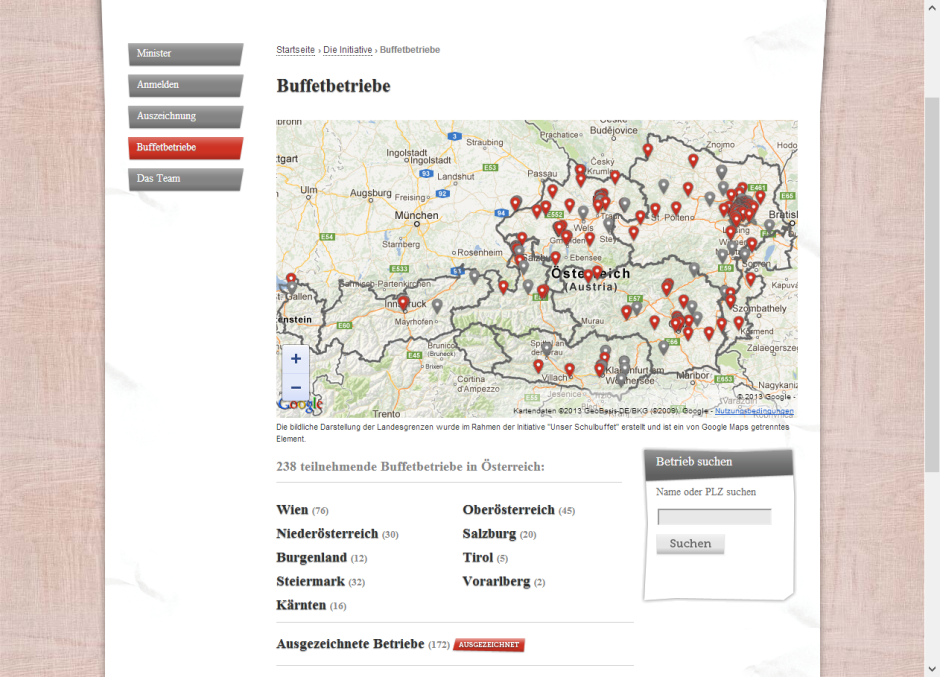The width and height of the screenshot is (940, 677).
Task: Click the '238 teilnehmende Buffetbetriebe in Österreich:' heading
Action: pyautogui.click(x=410, y=467)
